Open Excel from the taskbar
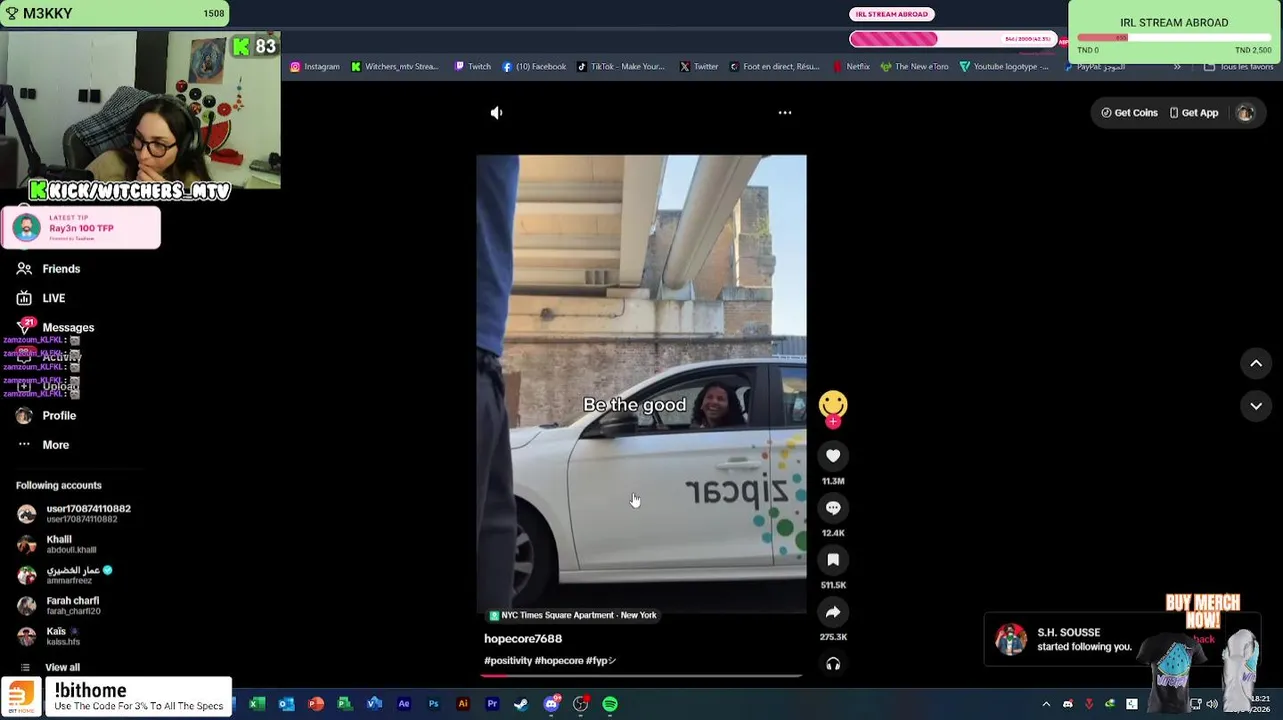This screenshot has height=720, width=1283. point(257,704)
